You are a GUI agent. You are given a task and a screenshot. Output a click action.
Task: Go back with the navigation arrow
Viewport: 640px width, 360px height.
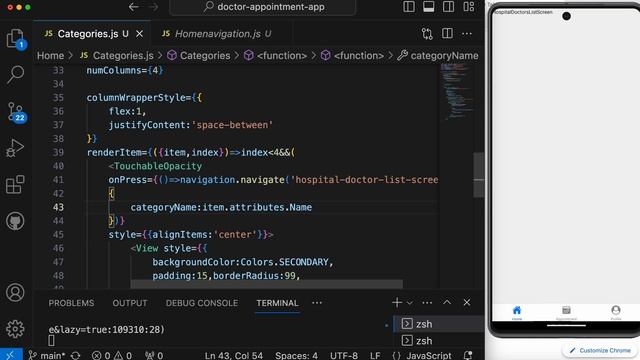click(x=133, y=7)
